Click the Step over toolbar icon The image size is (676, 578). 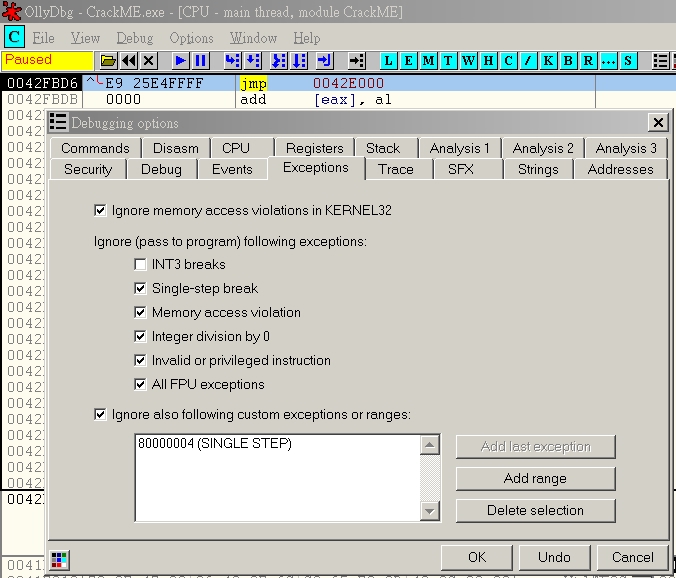pyautogui.click(x=253, y=60)
